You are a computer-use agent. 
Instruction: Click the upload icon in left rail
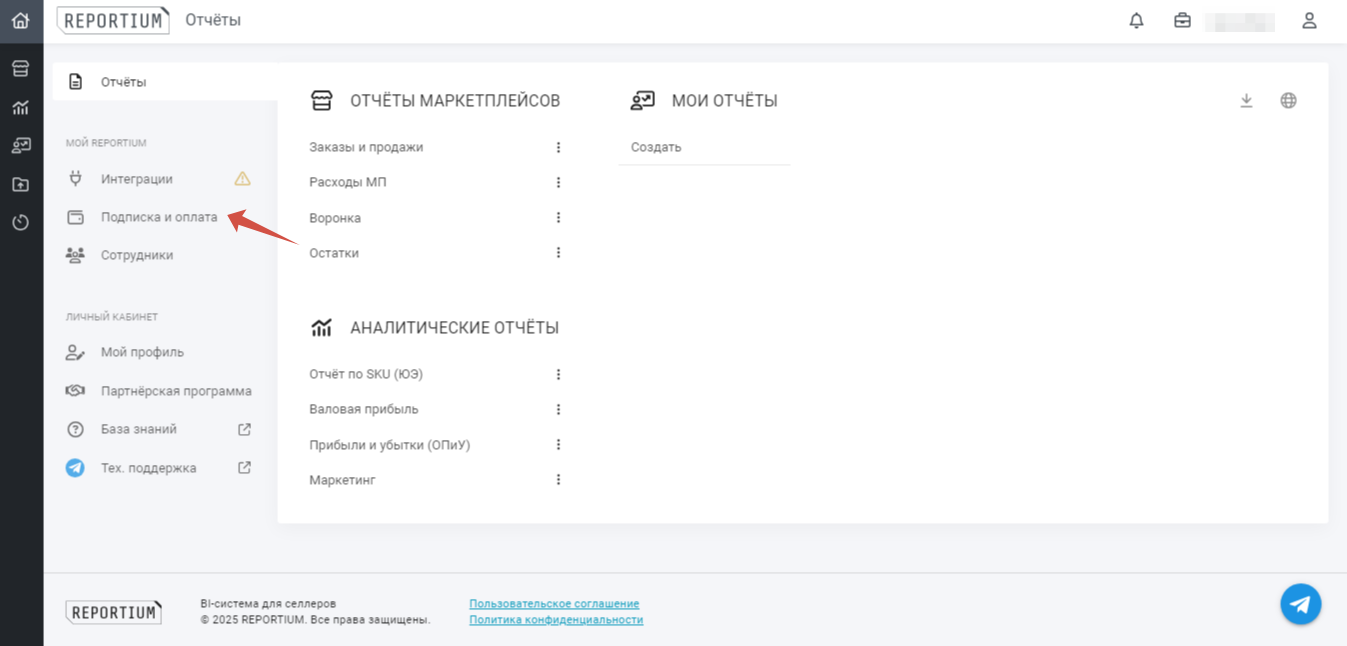pyautogui.click(x=21, y=184)
